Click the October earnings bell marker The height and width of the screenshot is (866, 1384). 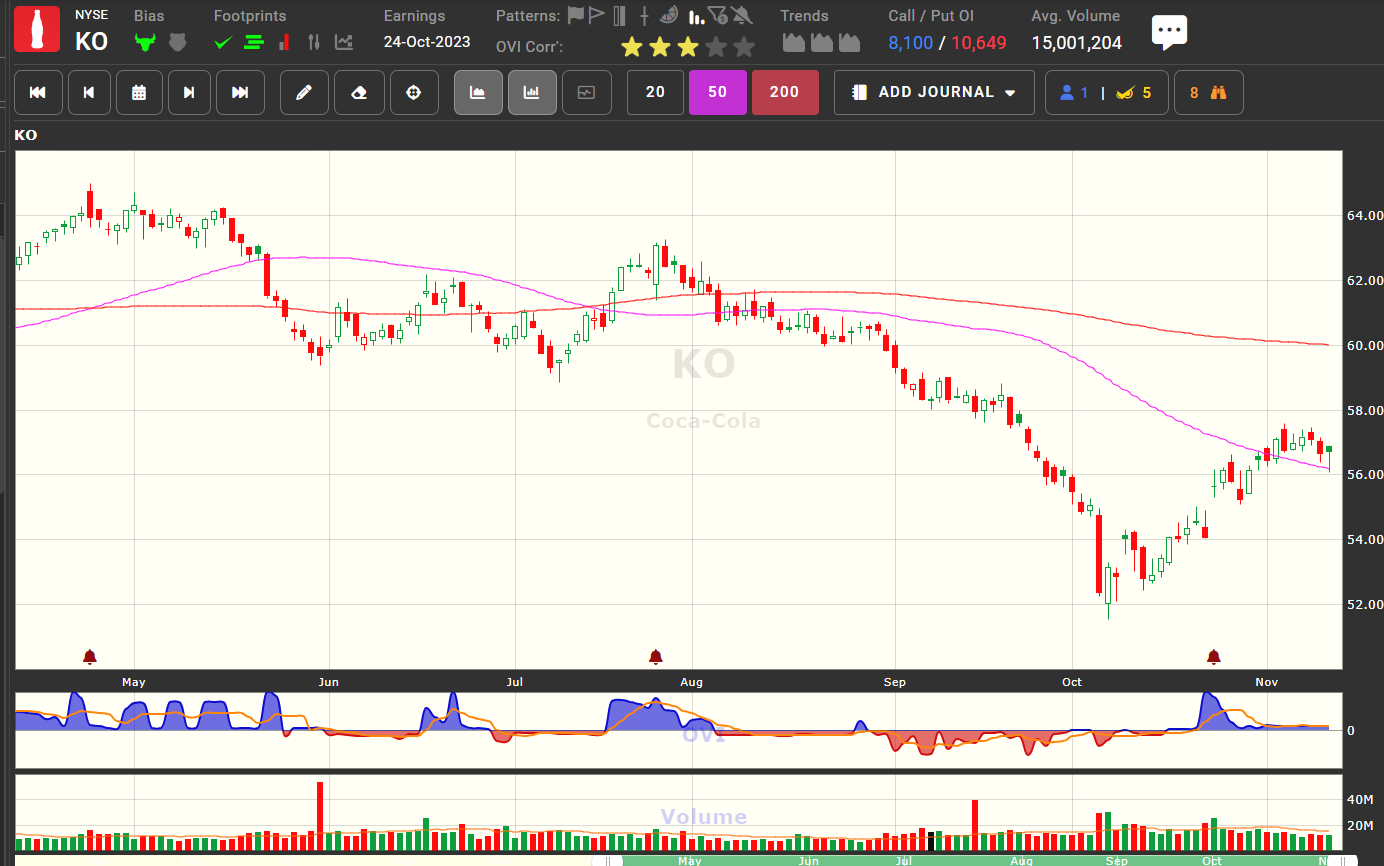tap(1213, 657)
